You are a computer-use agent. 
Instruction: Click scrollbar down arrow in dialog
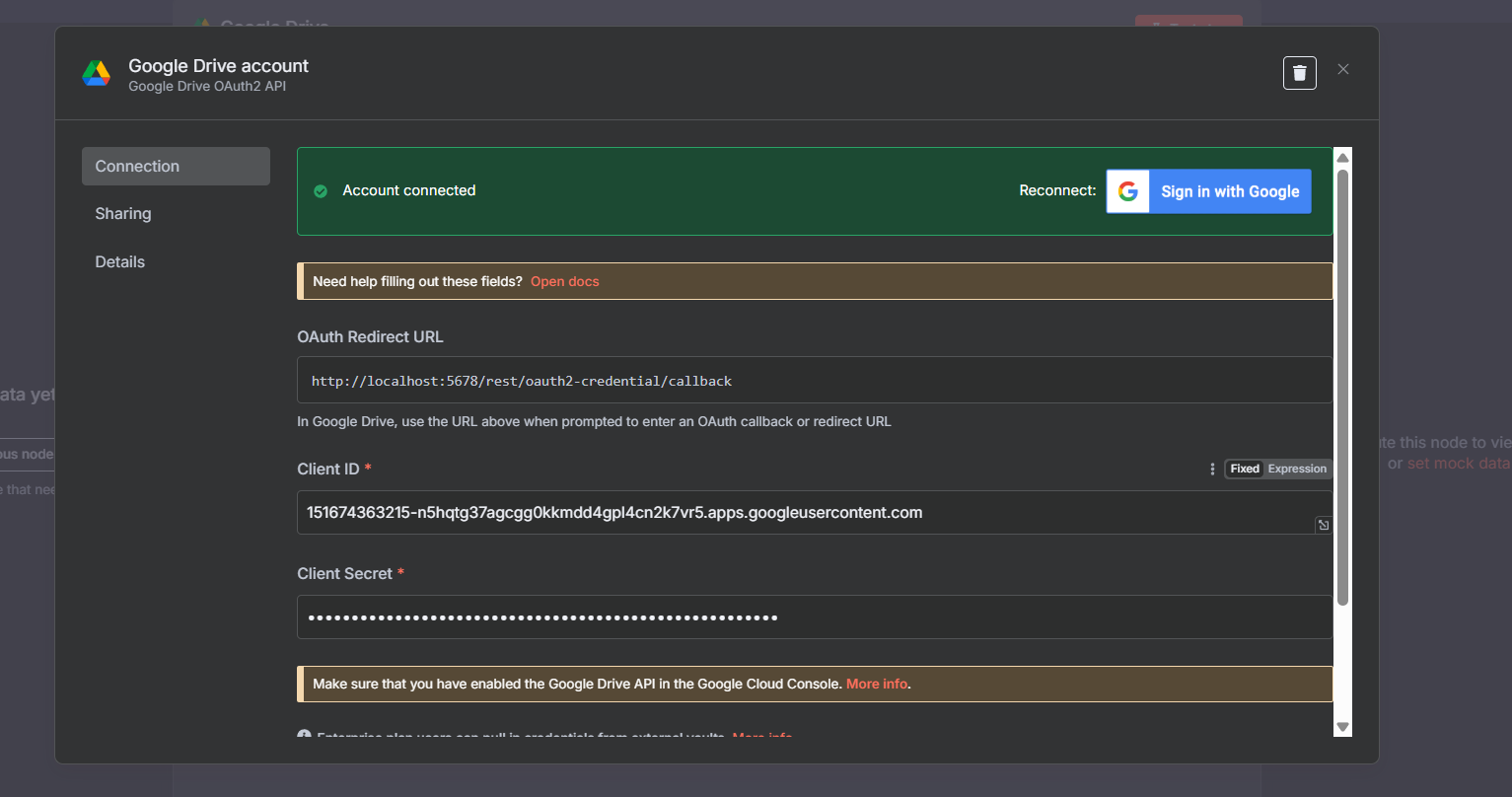[1342, 727]
